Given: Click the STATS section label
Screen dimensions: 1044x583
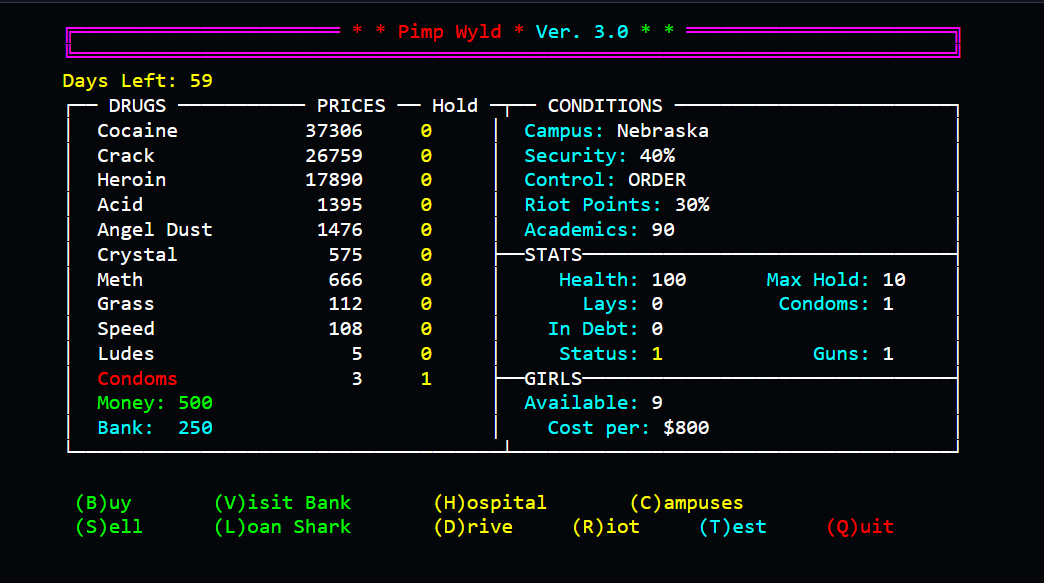Looking at the screenshot, I should tap(553, 255).
